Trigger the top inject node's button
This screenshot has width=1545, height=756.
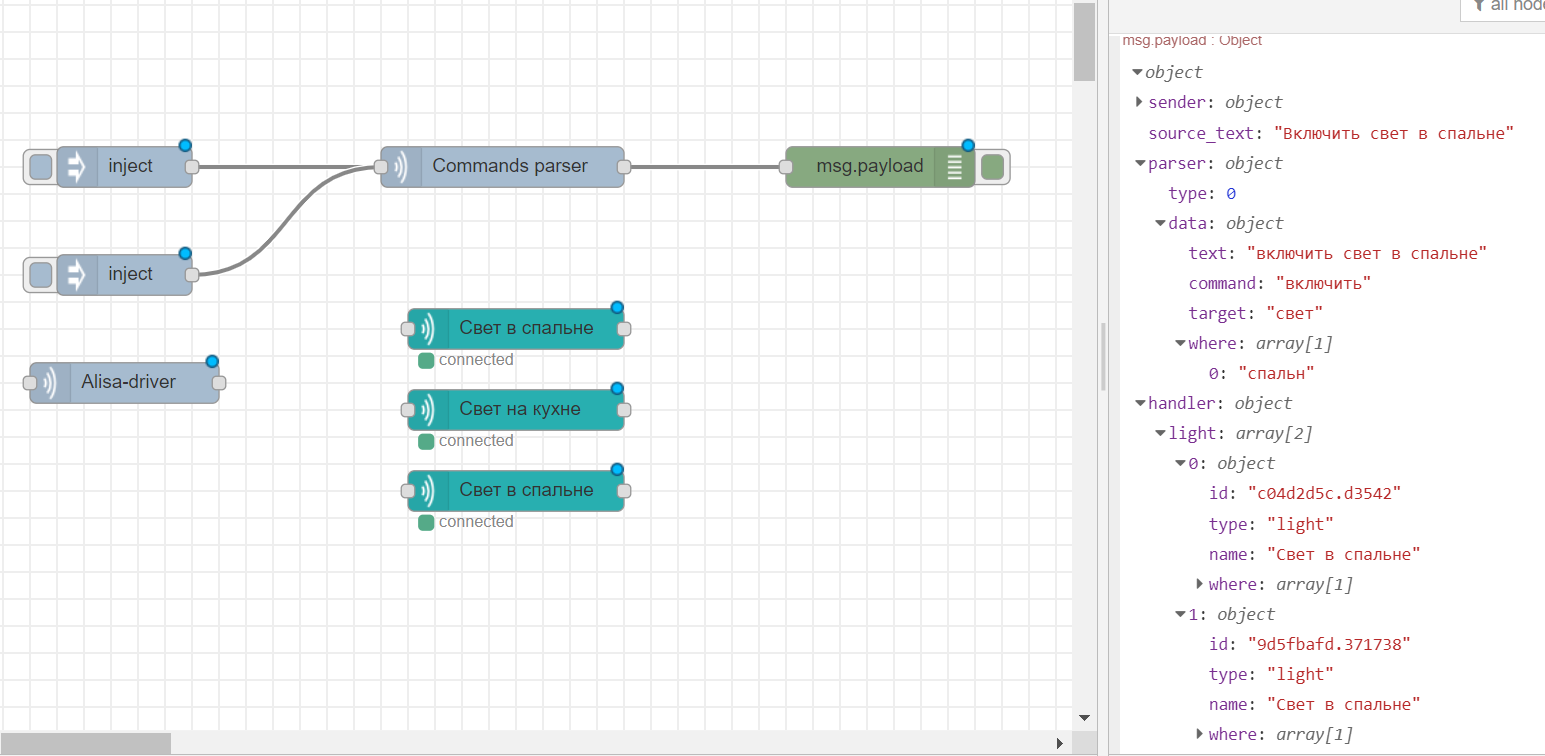(x=40, y=167)
